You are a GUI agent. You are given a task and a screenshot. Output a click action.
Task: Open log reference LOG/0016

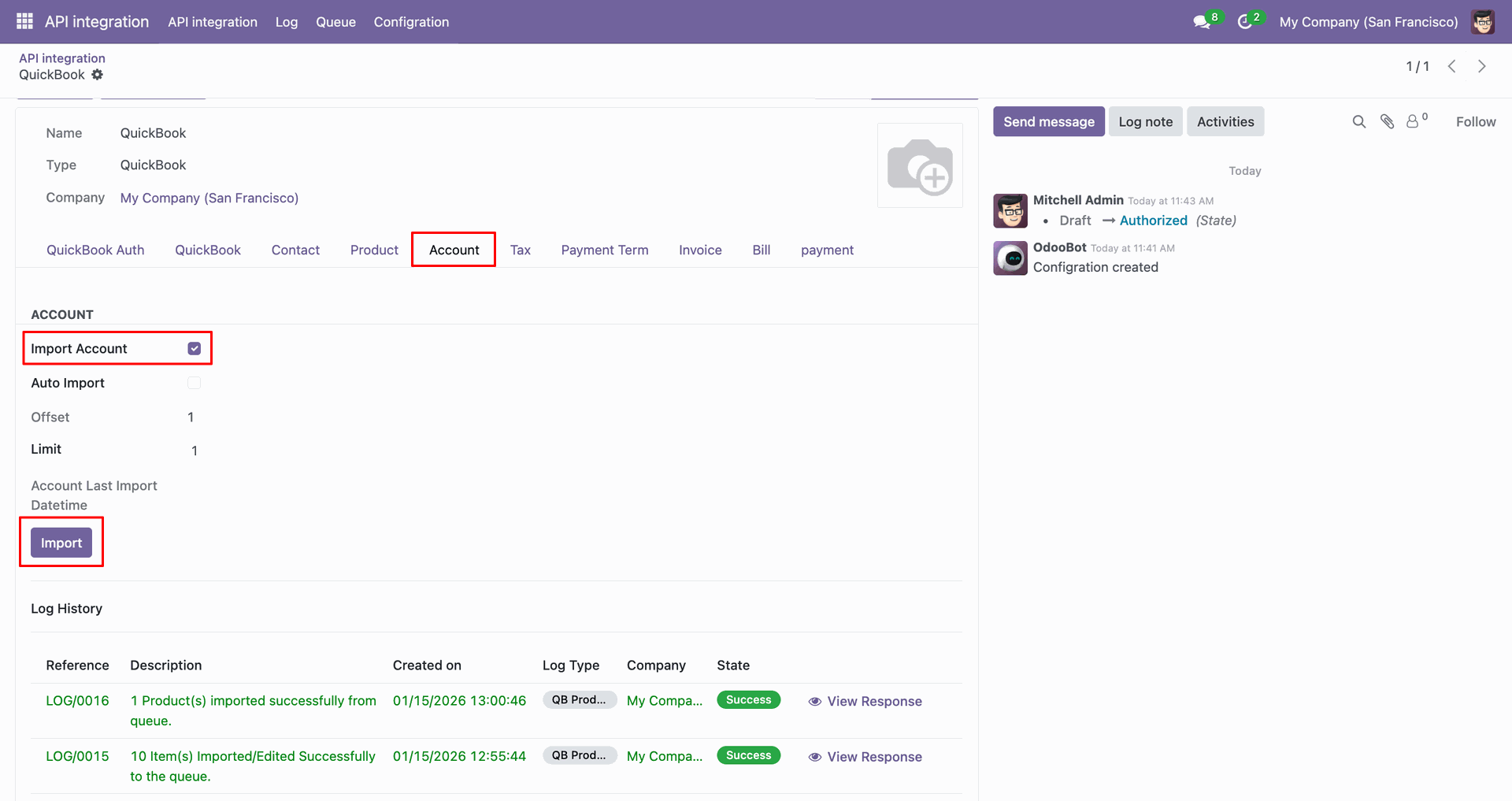(x=77, y=701)
